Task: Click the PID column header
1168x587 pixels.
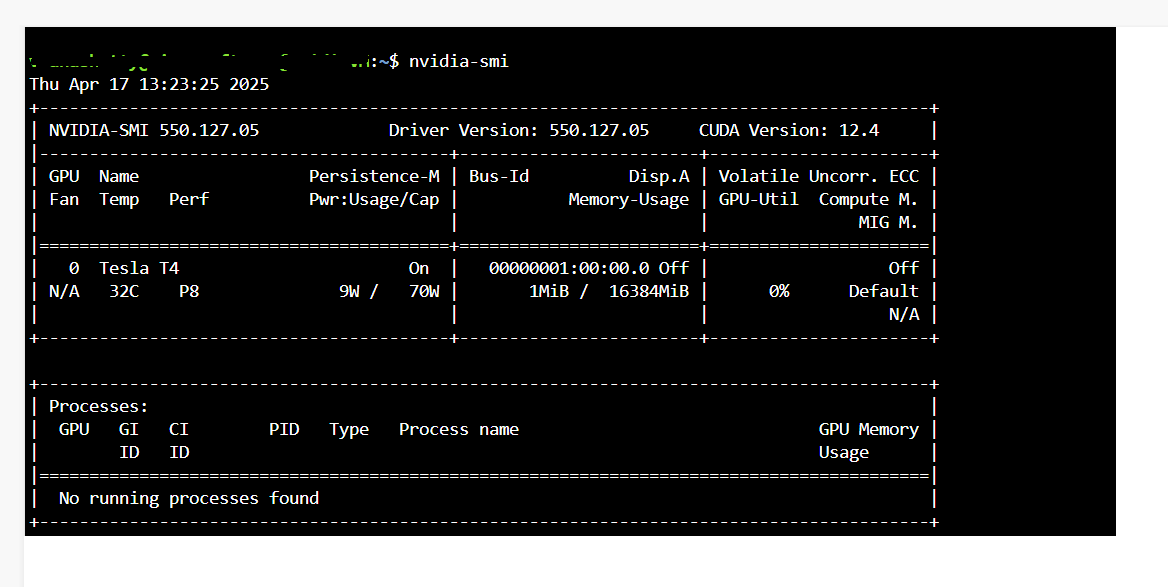Action: tap(284, 430)
